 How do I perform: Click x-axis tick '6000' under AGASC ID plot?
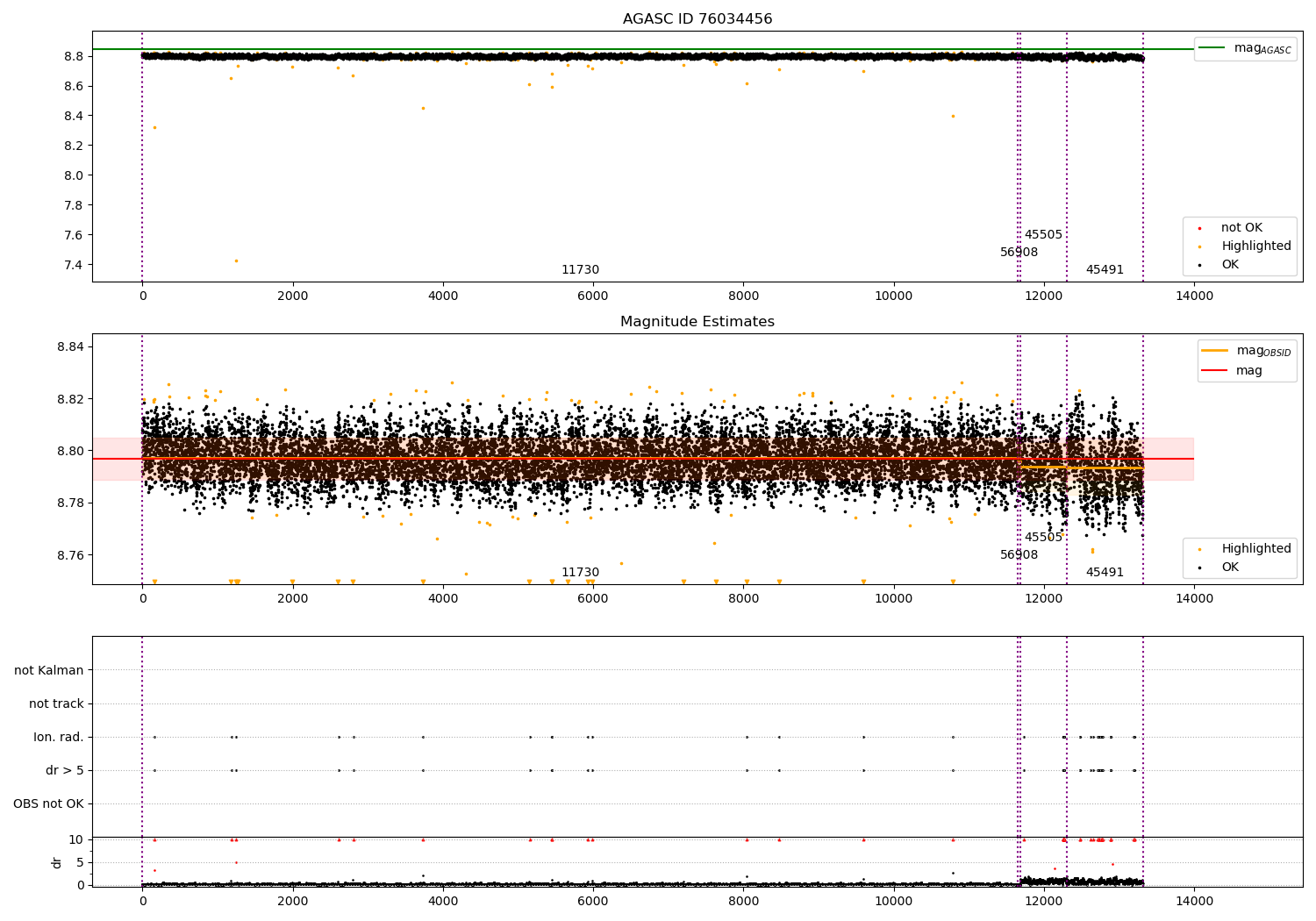click(x=593, y=296)
